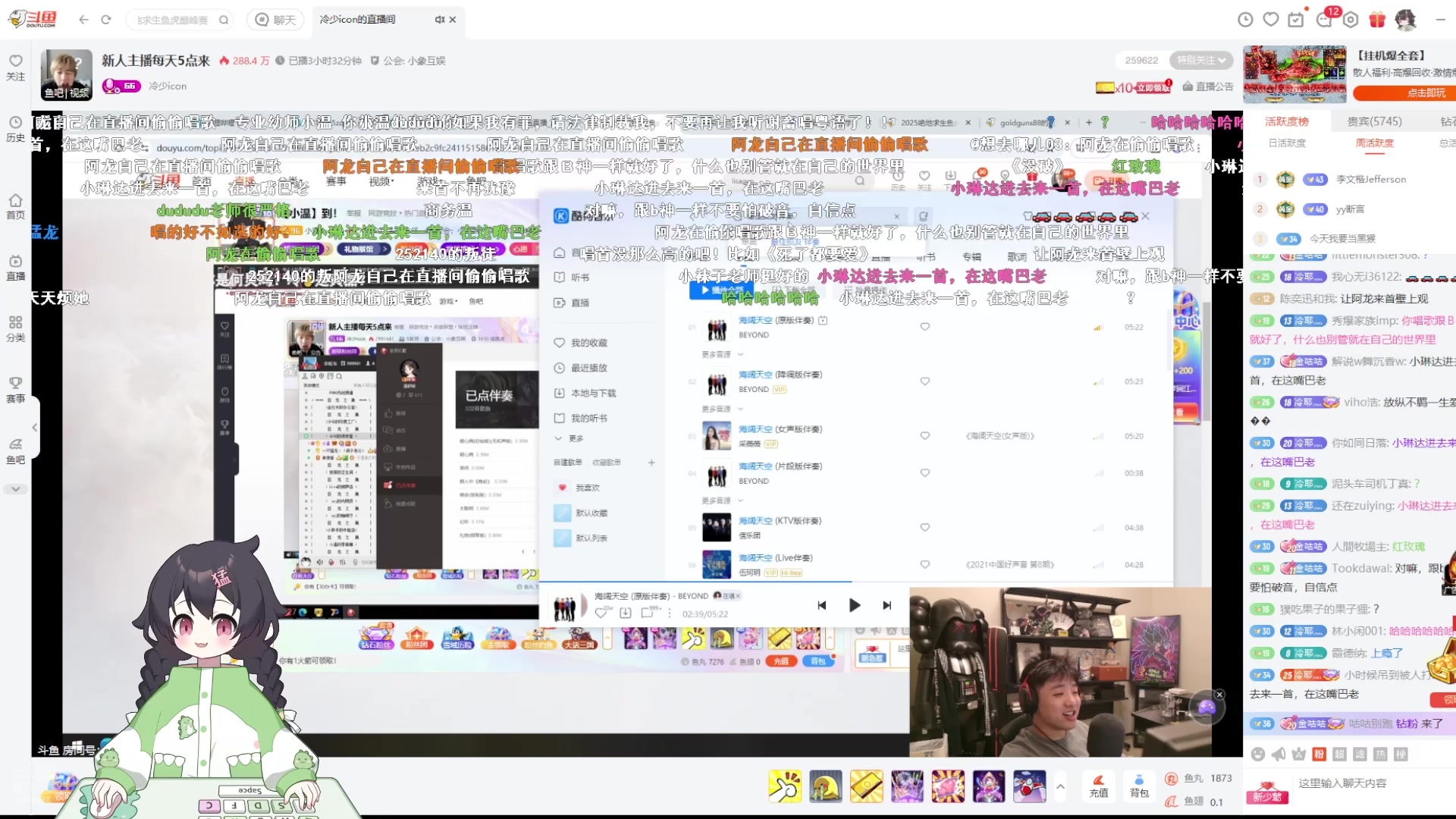Screen dimensions: 1456x819
Task: Switch to 贵宾(5745) tab
Action: 1374,121
